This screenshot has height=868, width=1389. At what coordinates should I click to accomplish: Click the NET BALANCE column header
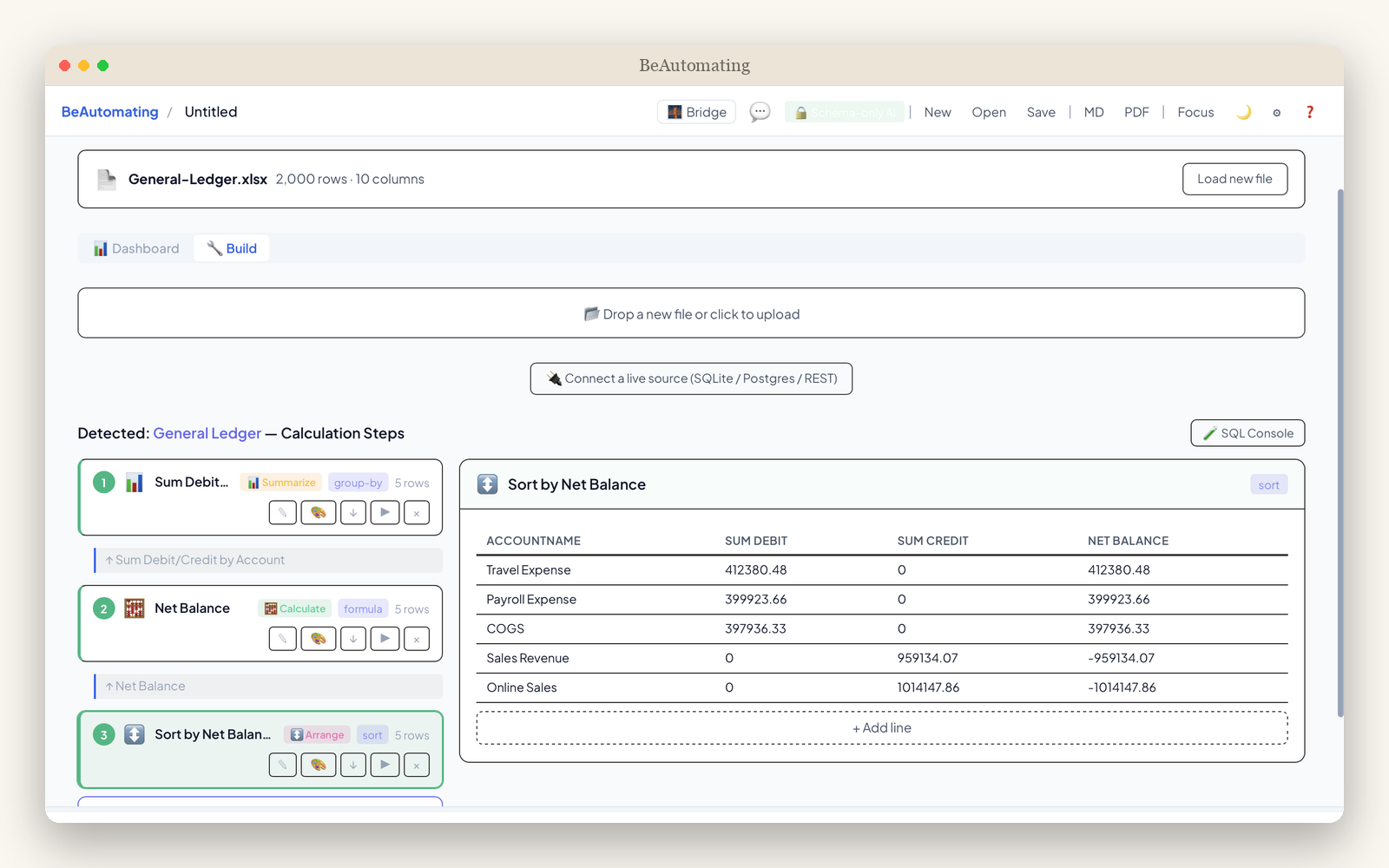click(x=1129, y=541)
